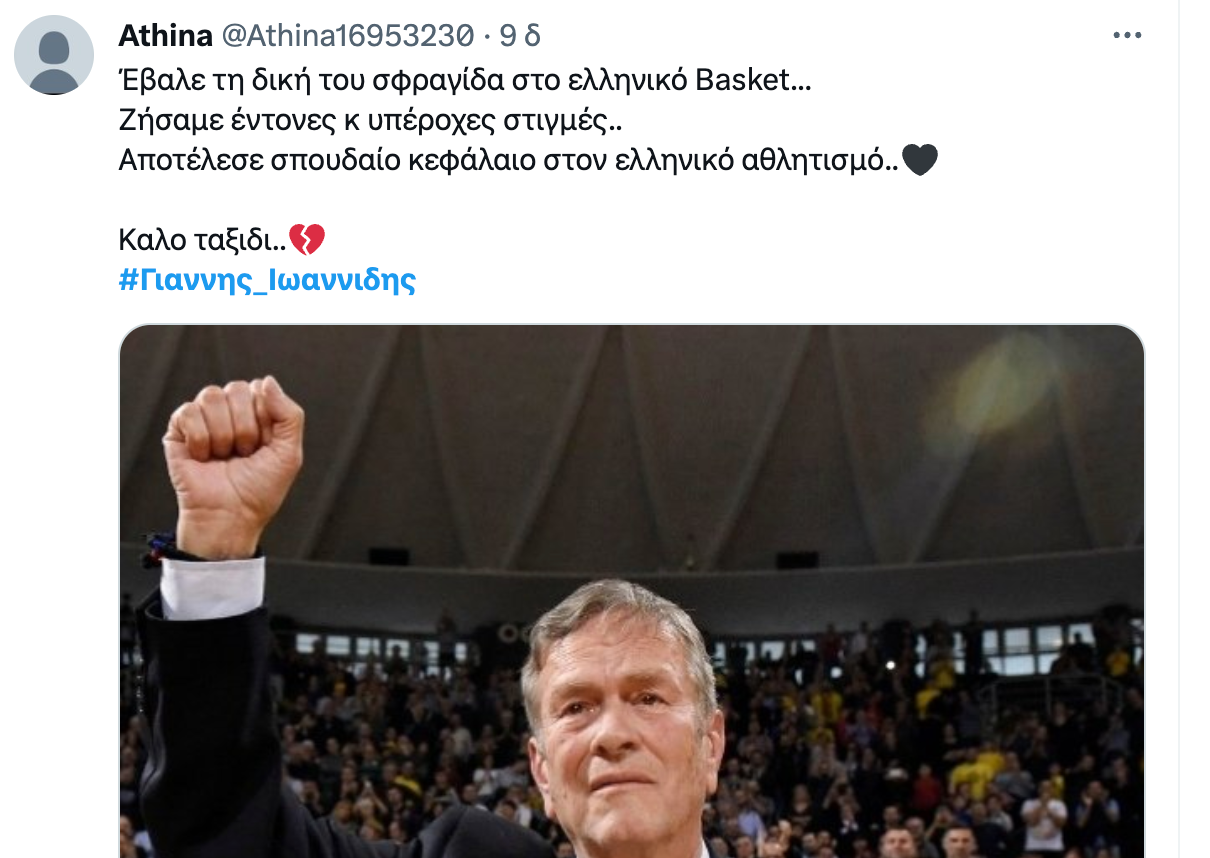Click the broken heart emoji
The width and height of the screenshot is (1210, 858).
coord(307,239)
